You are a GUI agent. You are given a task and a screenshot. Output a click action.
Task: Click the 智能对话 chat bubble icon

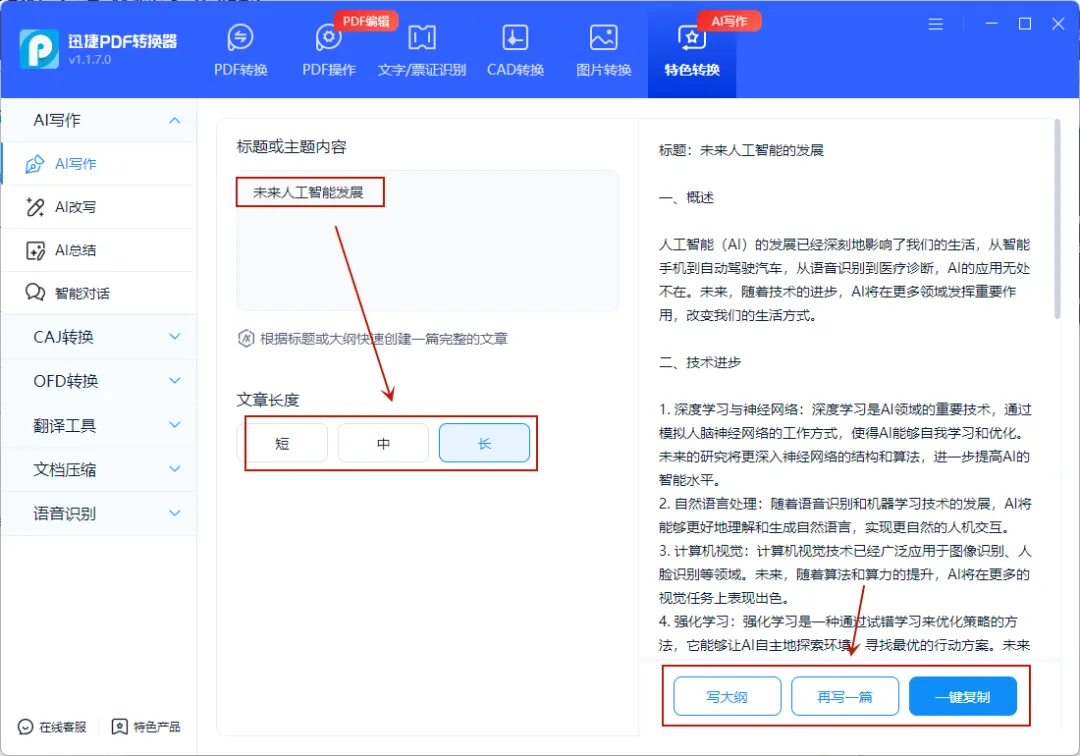tap(34, 293)
